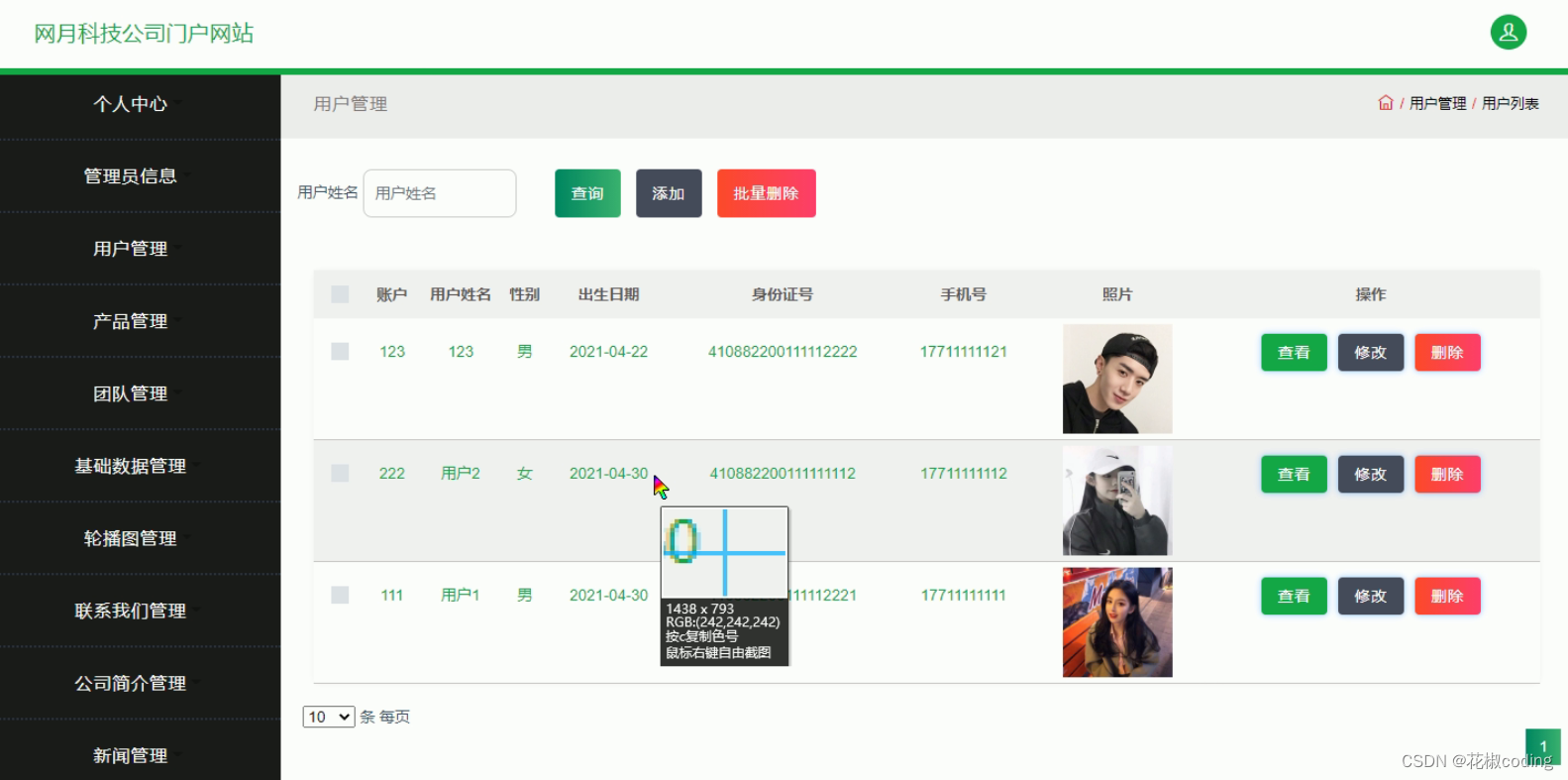Click the 账户 column header

(391, 294)
